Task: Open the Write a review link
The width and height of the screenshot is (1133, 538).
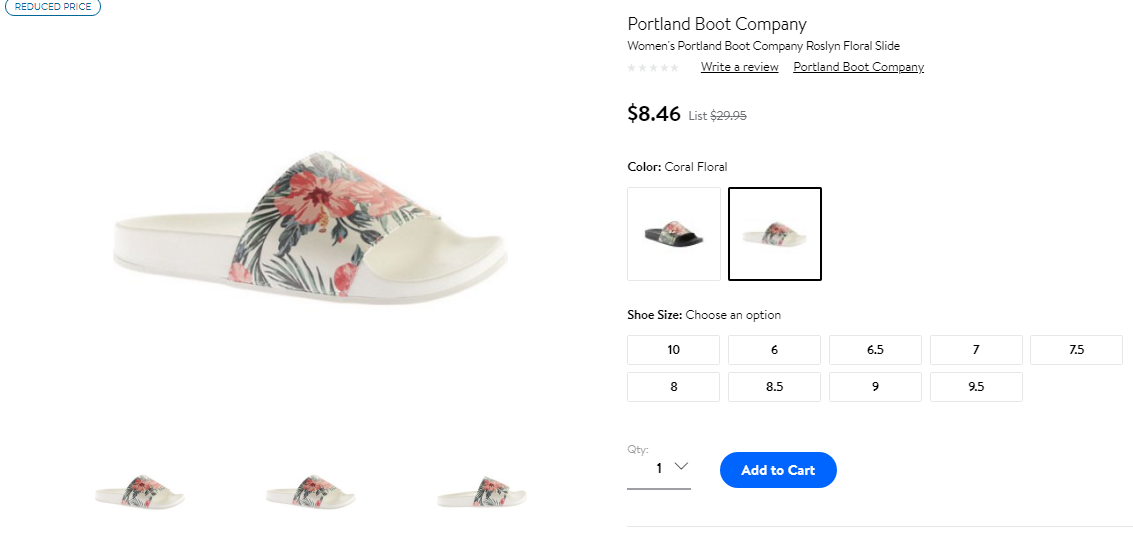Action: click(x=739, y=67)
